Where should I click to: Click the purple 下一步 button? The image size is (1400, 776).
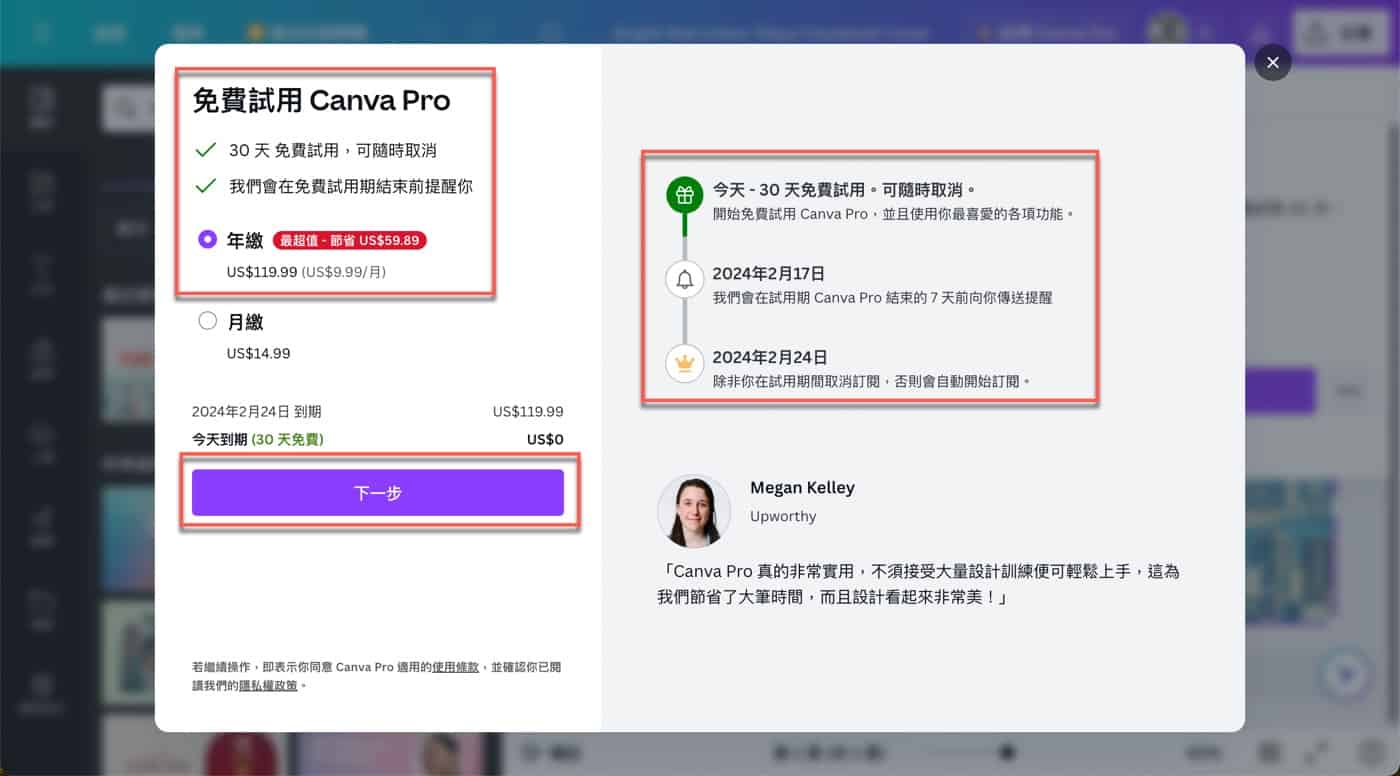tap(378, 493)
